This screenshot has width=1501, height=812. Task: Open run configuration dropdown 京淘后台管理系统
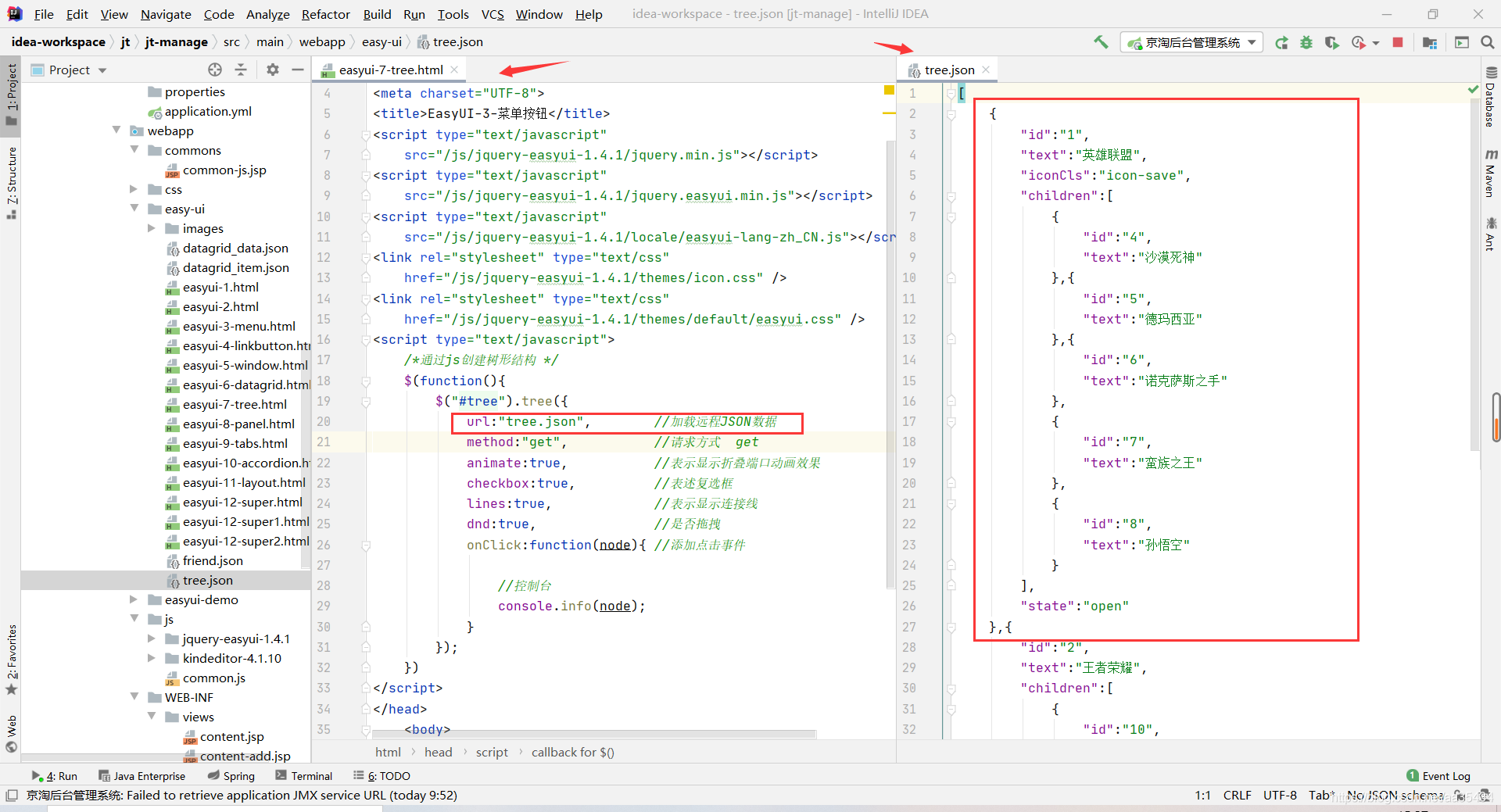[x=1191, y=43]
